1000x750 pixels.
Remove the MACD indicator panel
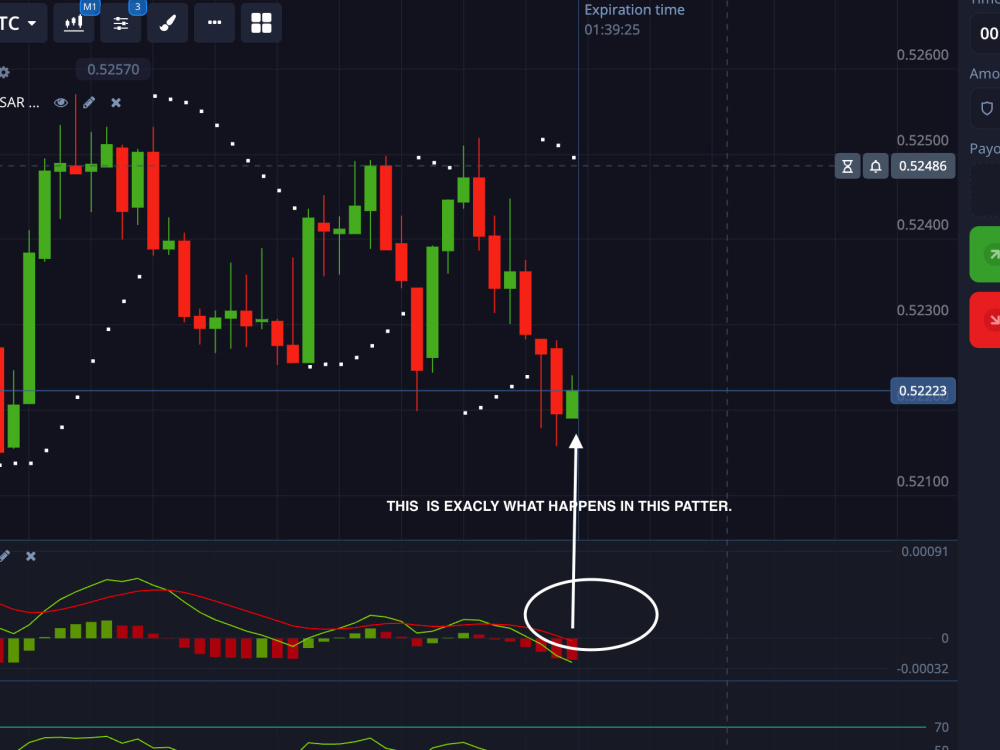point(31,556)
